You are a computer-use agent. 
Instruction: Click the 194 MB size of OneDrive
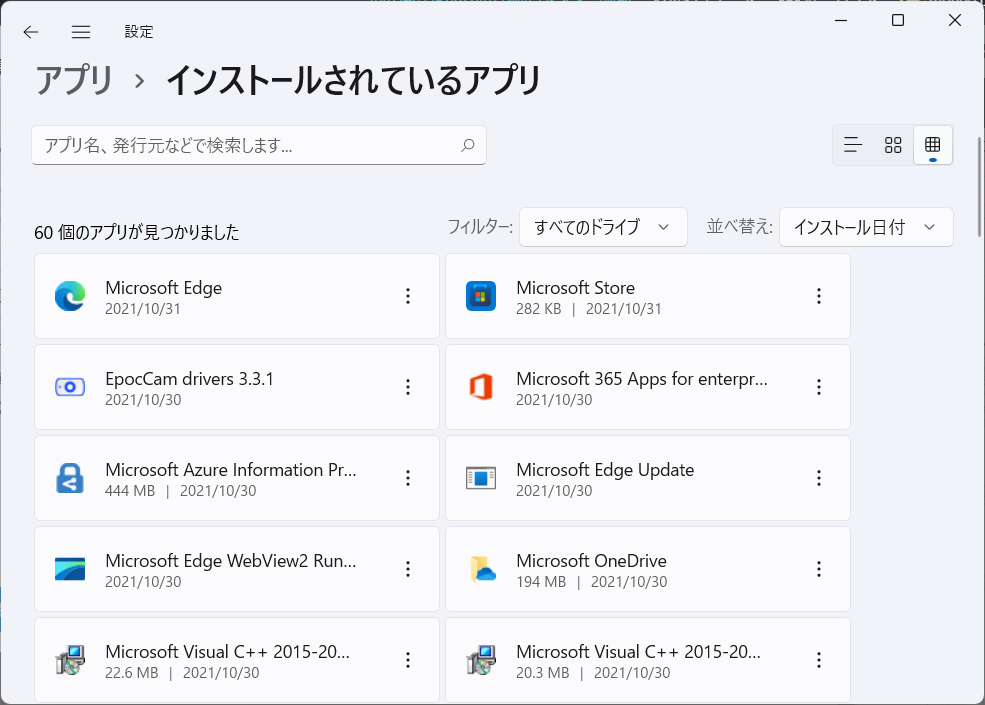click(x=541, y=582)
